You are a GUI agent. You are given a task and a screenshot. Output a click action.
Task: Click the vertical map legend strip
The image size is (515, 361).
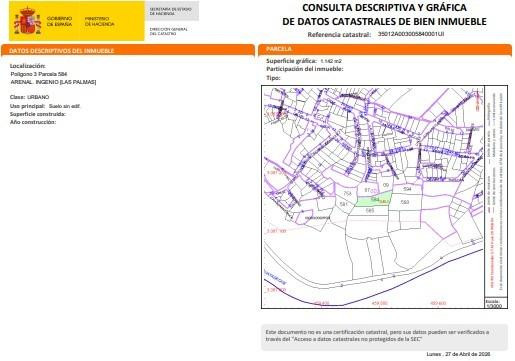coord(496,191)
